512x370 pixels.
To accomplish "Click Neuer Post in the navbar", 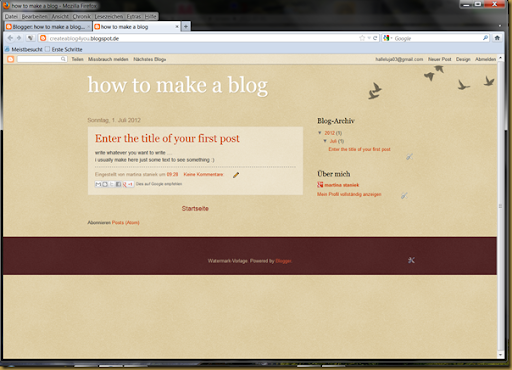I will pos(439,59).
